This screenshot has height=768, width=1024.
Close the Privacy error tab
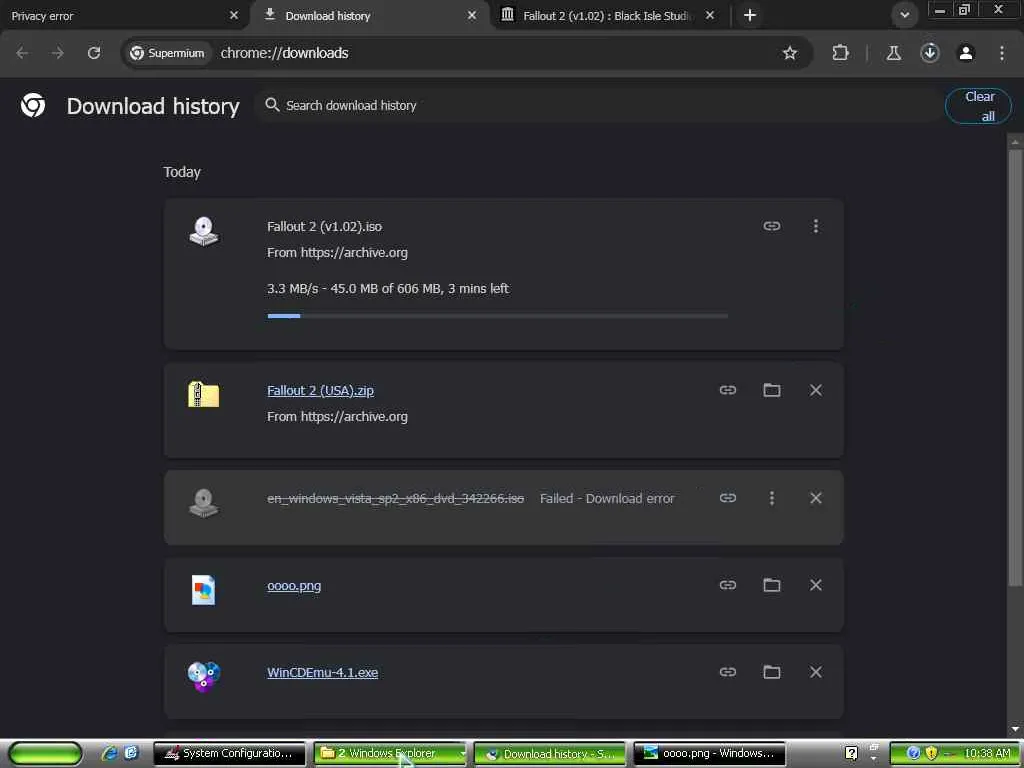234,15
